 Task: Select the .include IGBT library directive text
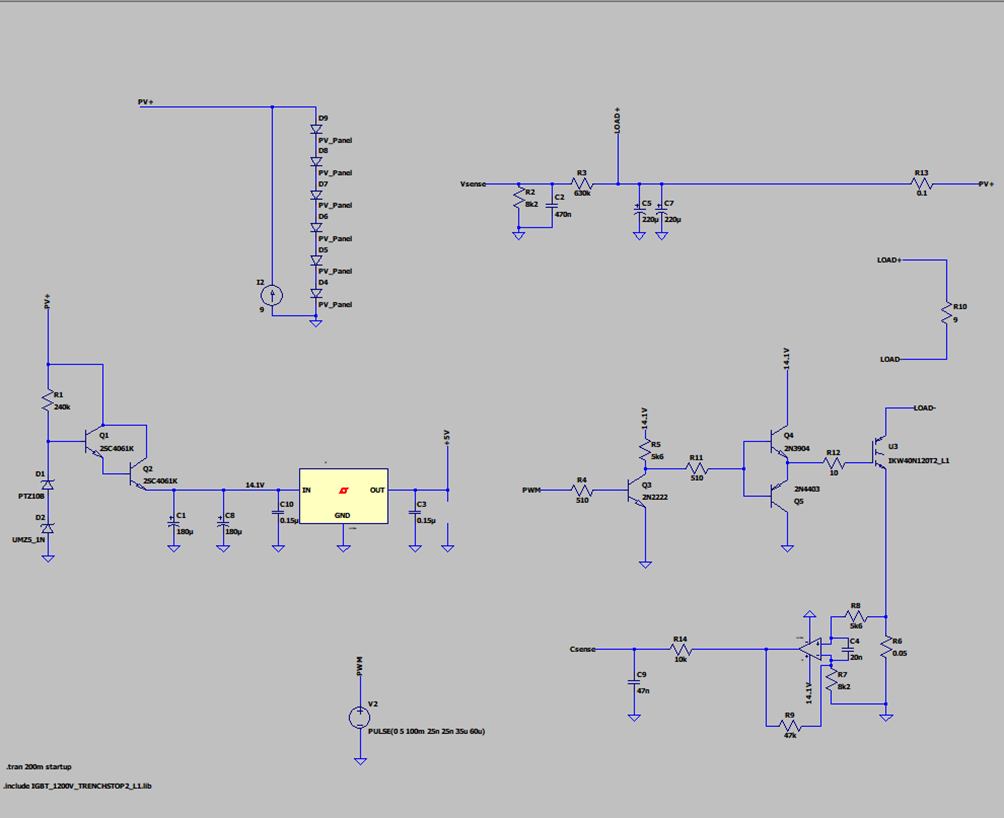click(77, 786)
